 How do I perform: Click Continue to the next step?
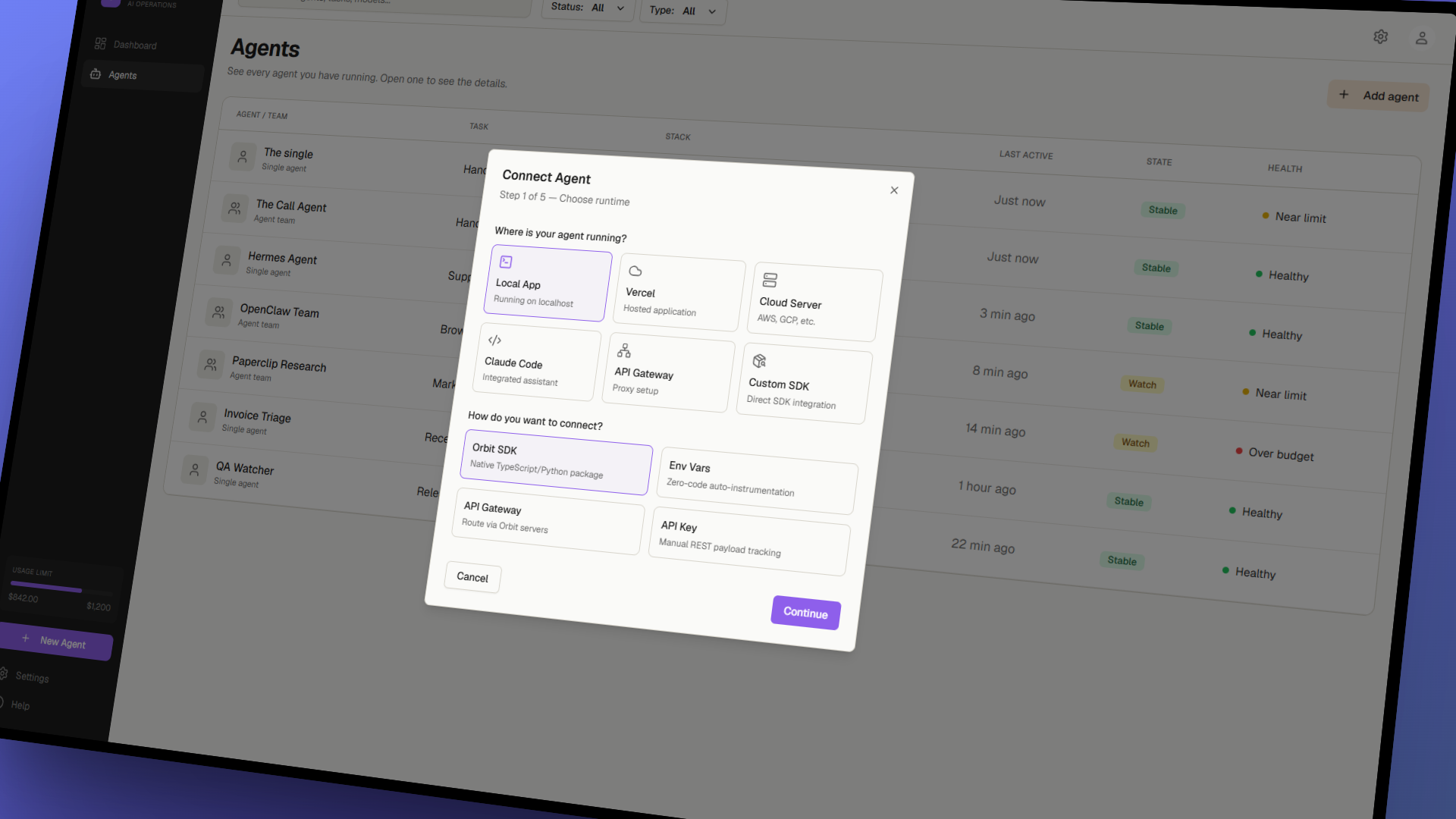tap(805, 613)
